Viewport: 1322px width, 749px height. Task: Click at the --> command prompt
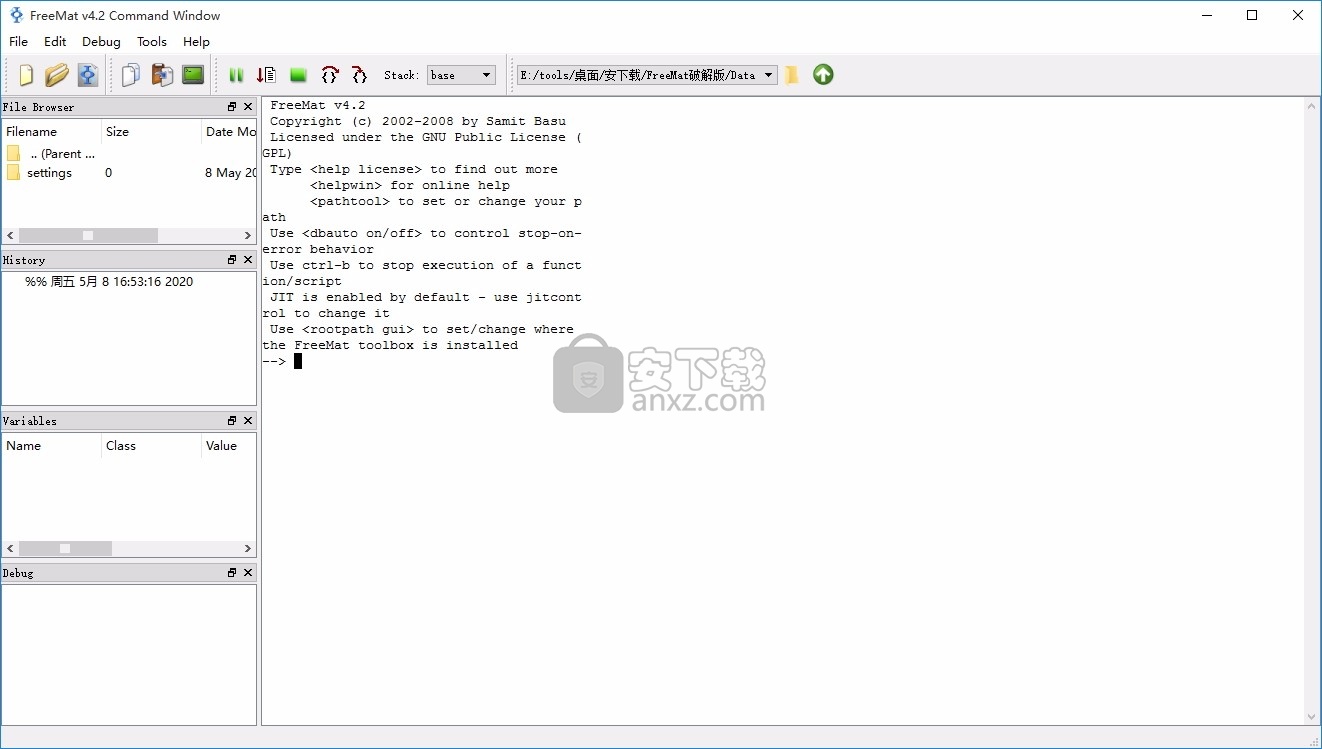coord(274,361)
